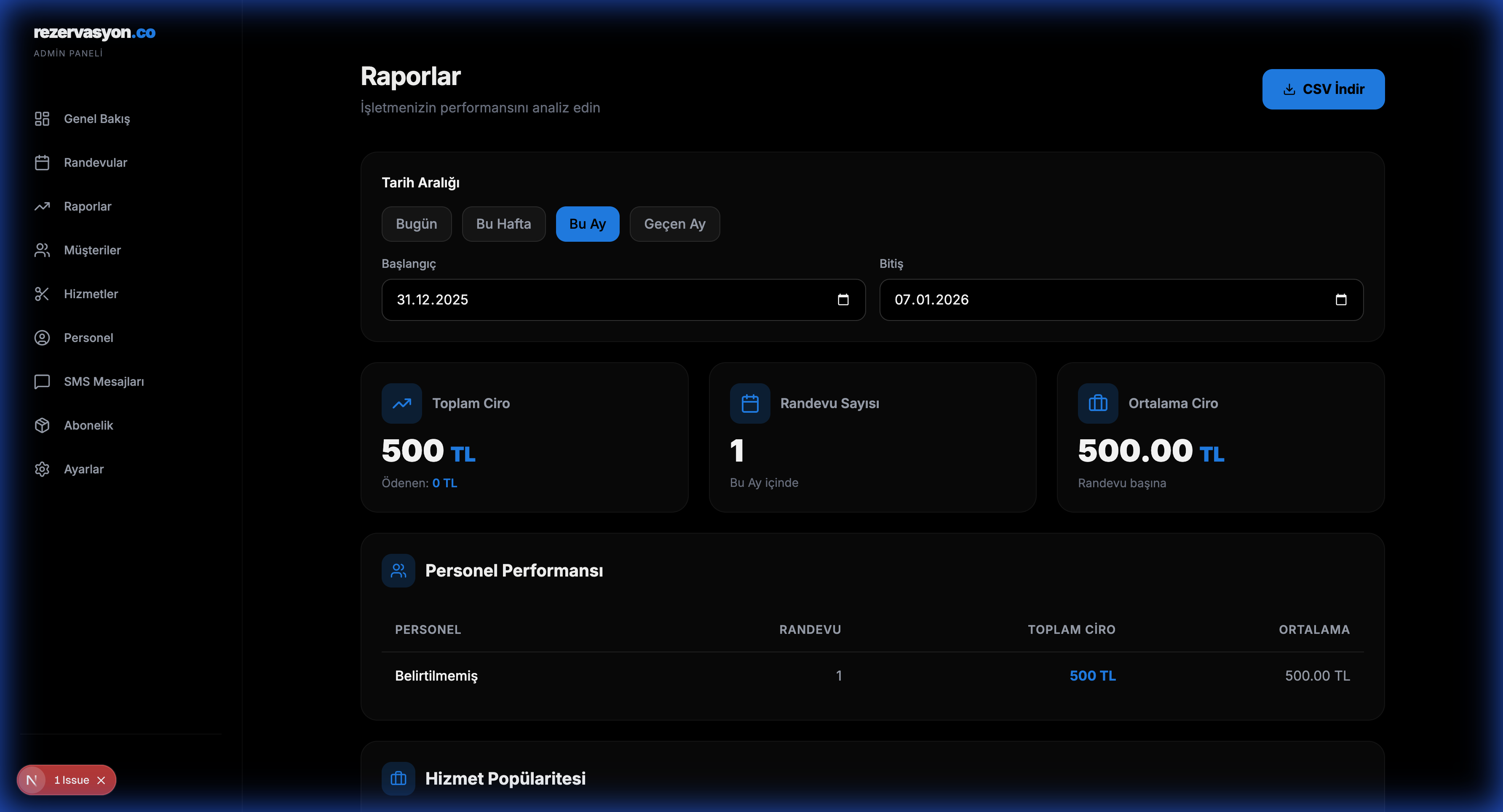Download report with CSV İndir button
1503x812 pixels.
(x=1323, y=89)
